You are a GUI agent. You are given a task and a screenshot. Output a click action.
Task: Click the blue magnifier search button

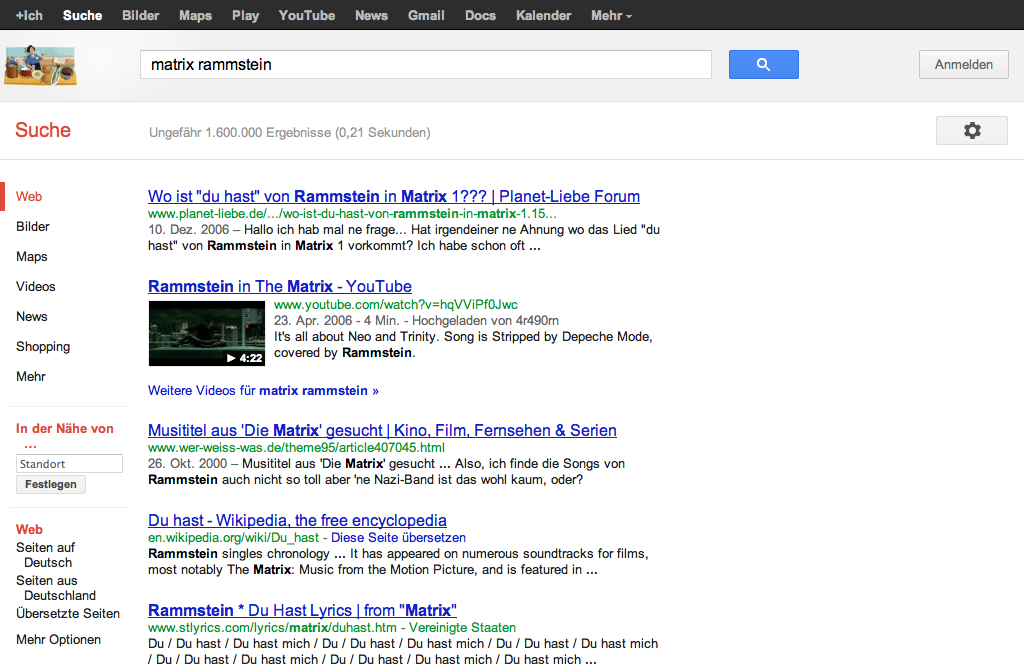coord(763,65)
